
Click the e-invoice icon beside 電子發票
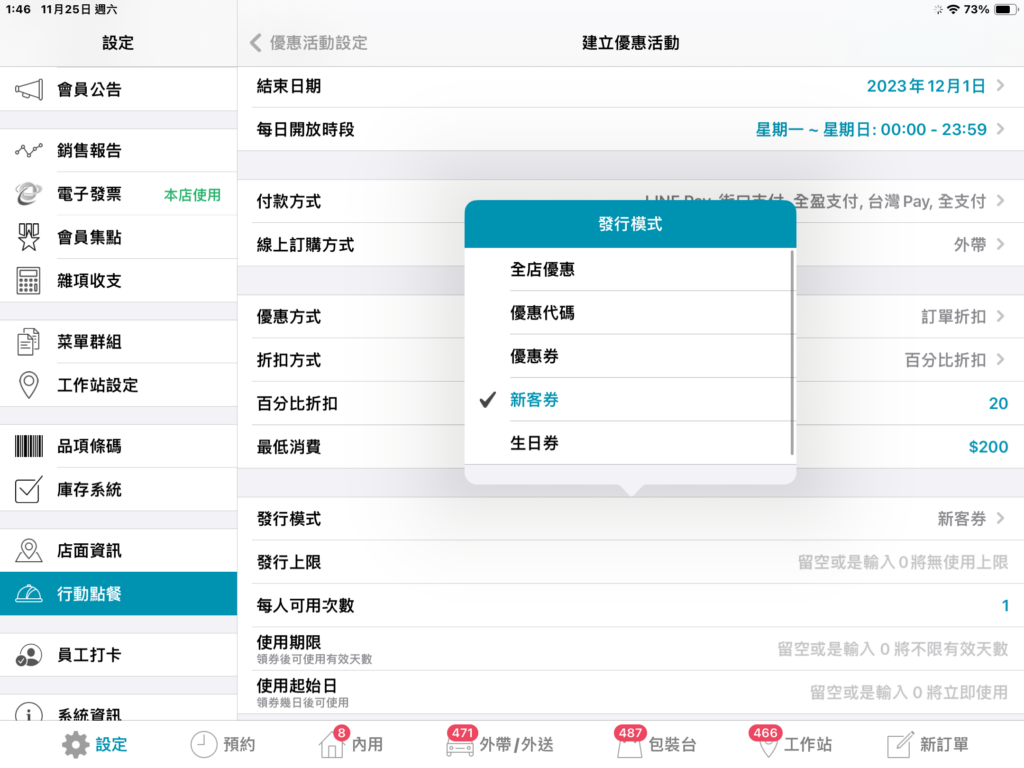[29, 194]
